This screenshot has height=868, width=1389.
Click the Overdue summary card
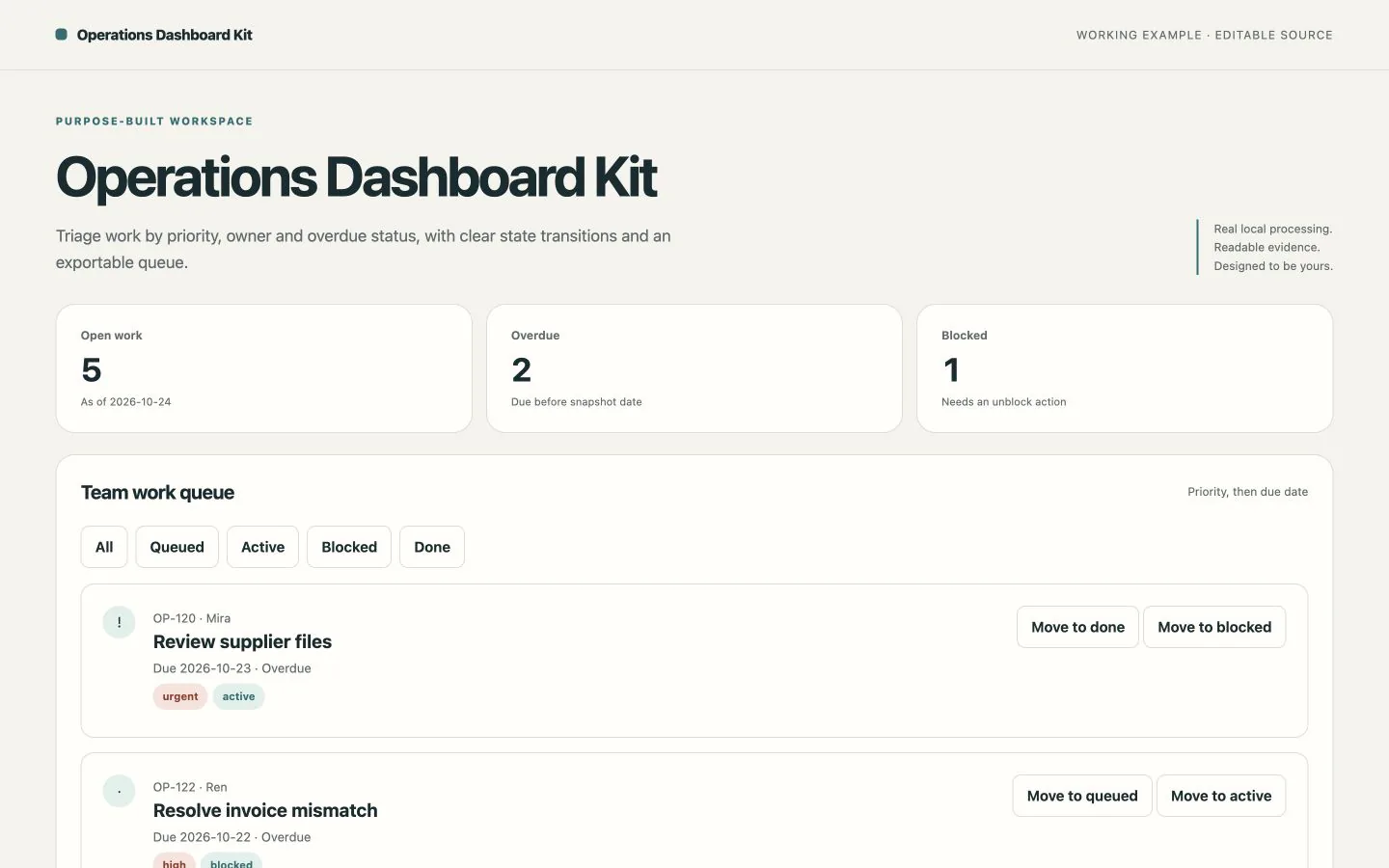tap(694, 368)
